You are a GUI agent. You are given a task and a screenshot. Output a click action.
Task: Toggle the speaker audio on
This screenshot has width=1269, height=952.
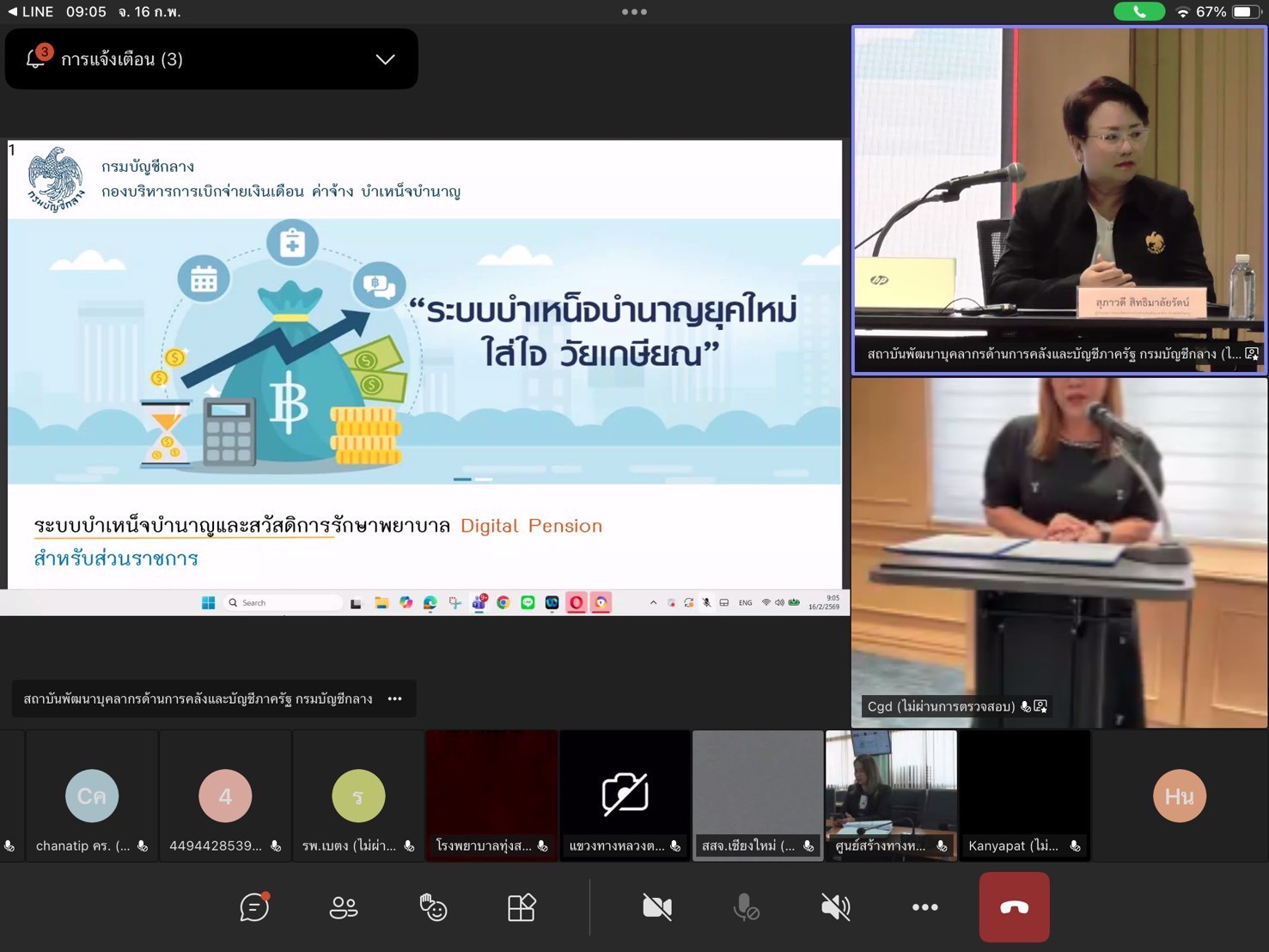click(x=835, y=907)
